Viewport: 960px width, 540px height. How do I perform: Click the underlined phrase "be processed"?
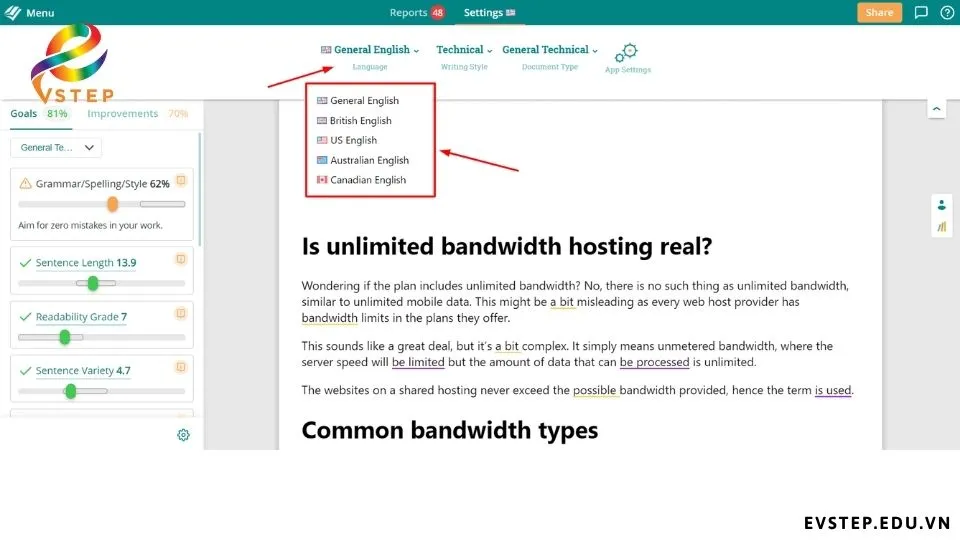[x=654, y=362]
